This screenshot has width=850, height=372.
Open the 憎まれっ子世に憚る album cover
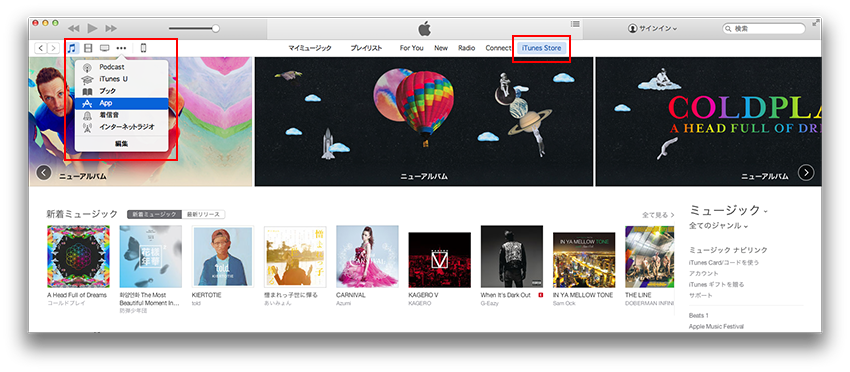pyautogui.click(x=295, y=256)
